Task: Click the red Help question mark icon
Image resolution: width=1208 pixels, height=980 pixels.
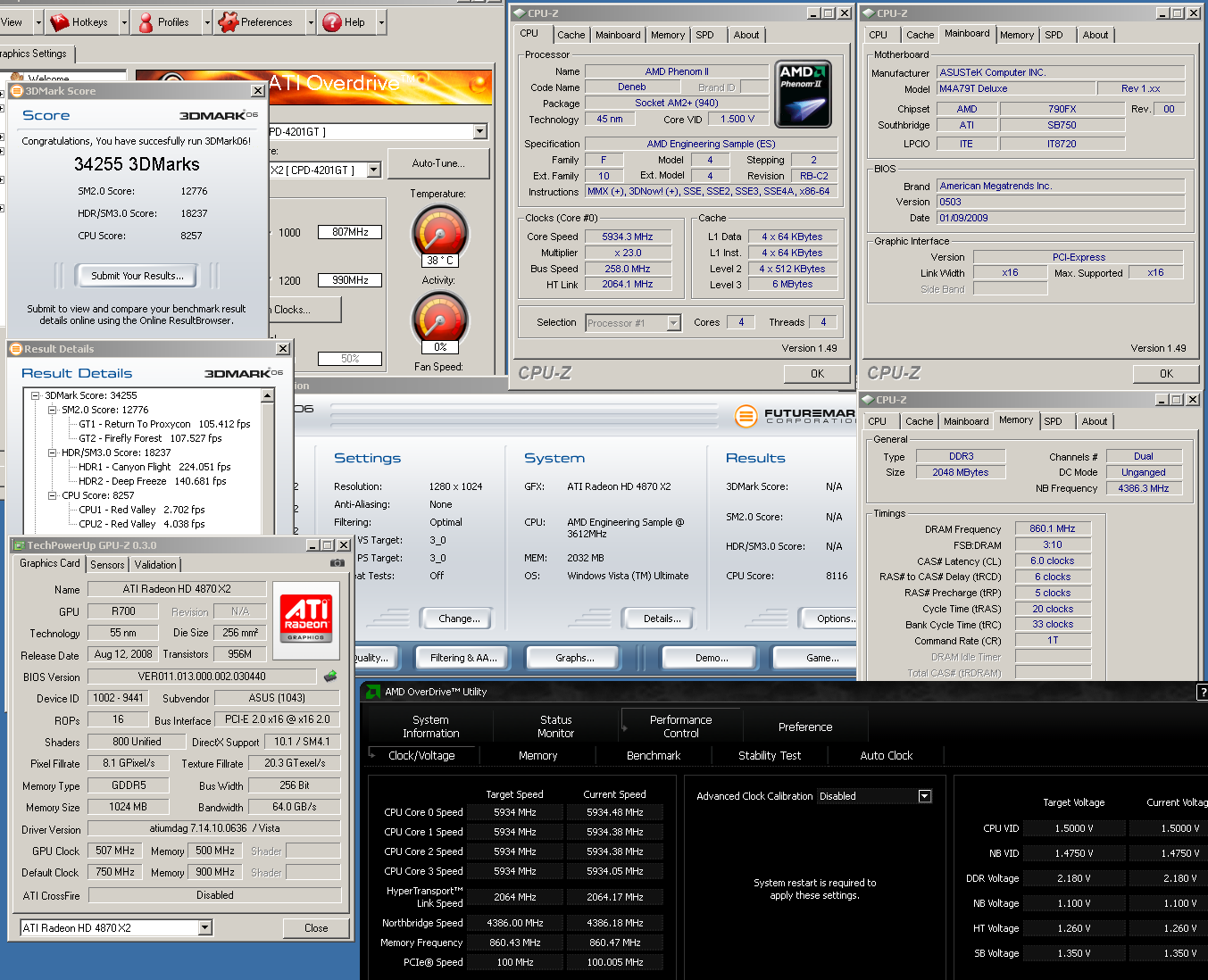Action: tap(332, 22)
